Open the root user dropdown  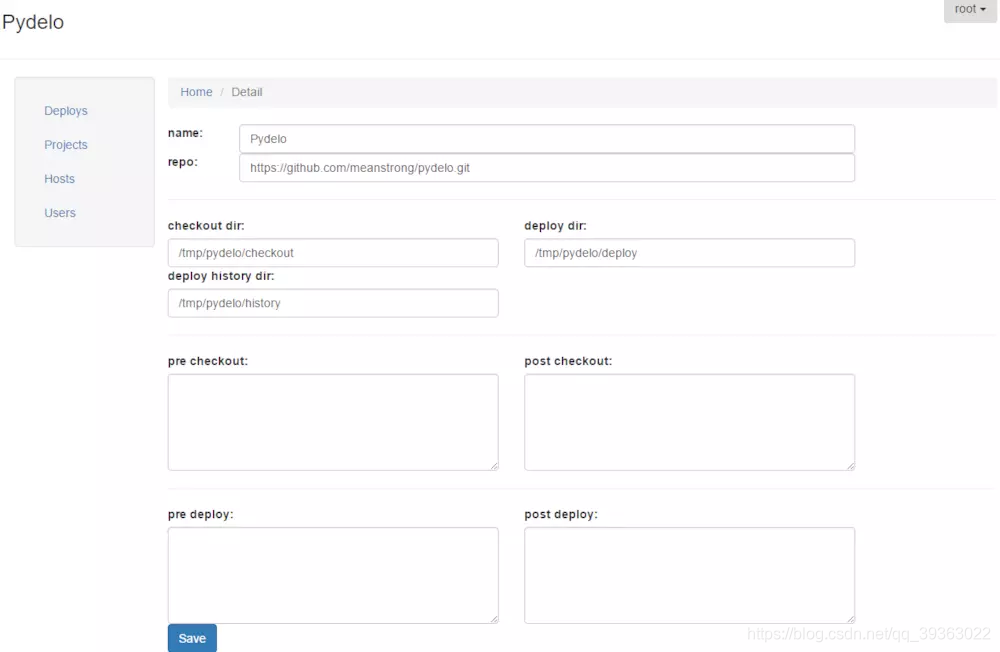click(970, 10)
